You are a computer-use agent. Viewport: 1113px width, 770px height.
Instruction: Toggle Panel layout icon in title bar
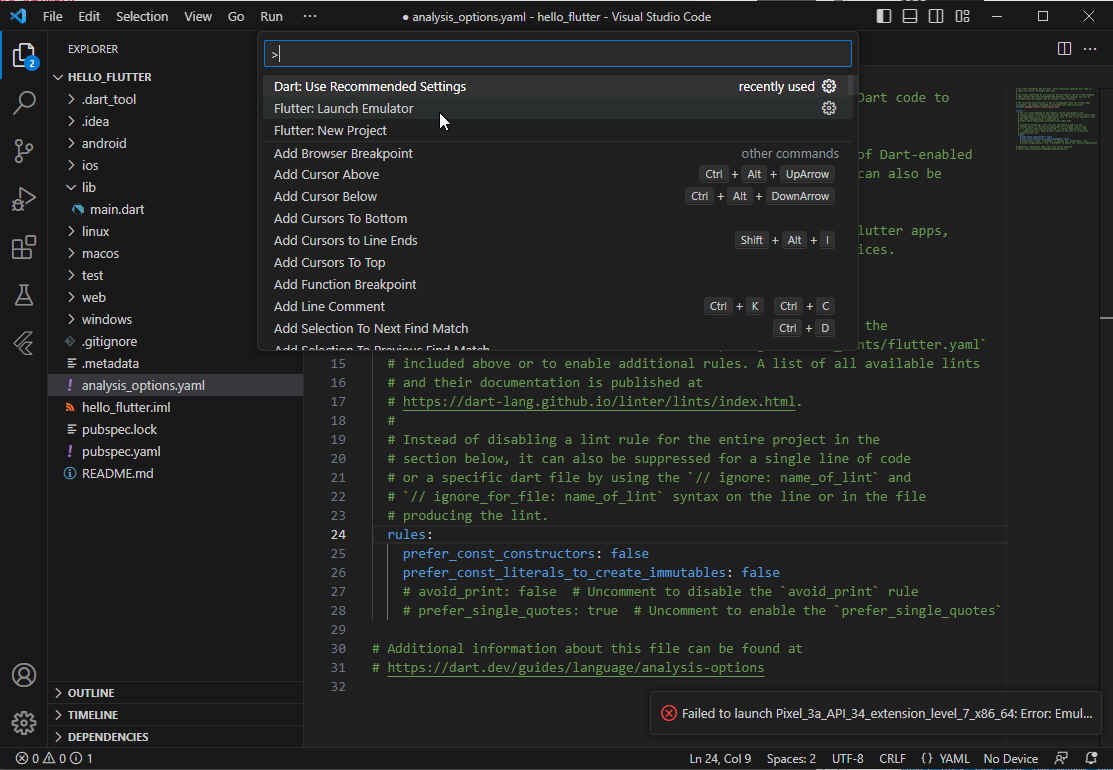tap(910, 16)
